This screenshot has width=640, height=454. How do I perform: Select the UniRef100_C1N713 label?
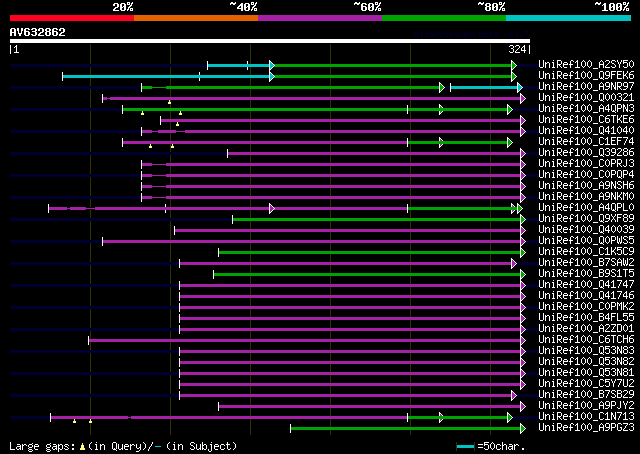click(586, 417)
